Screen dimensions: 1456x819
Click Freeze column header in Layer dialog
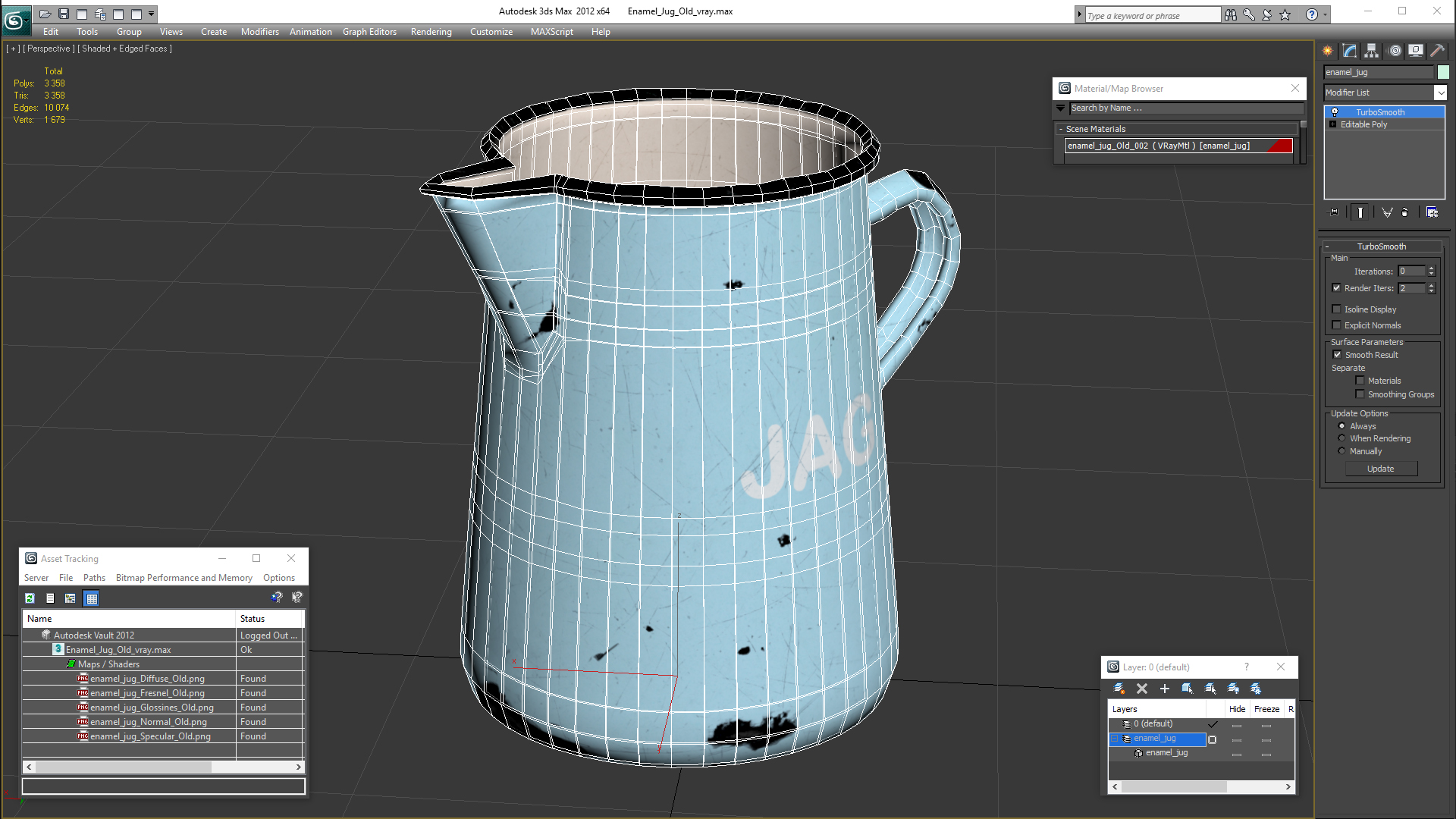click(x=1266, y=709)
